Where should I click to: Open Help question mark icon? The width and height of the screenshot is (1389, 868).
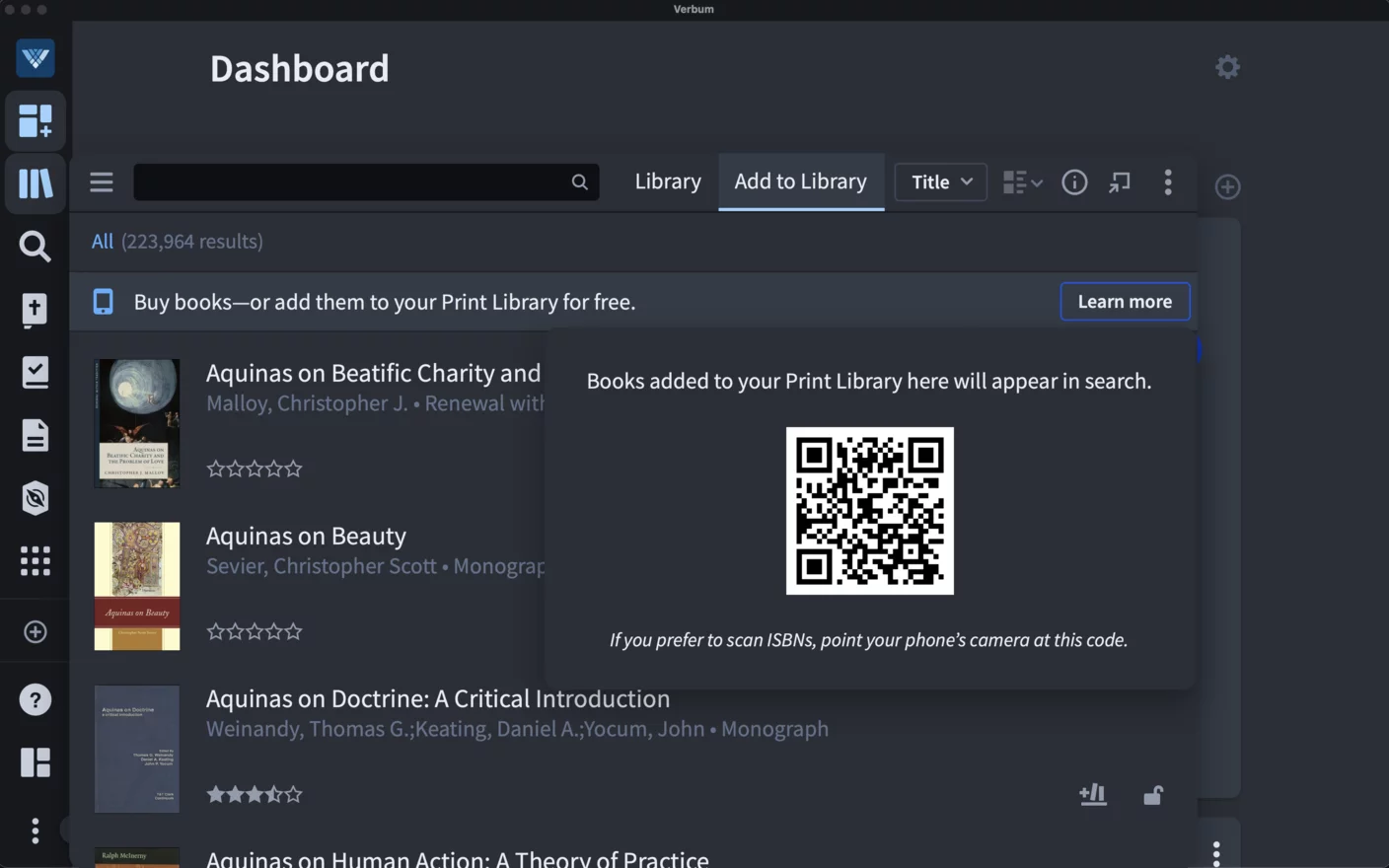tap(36, 700)
